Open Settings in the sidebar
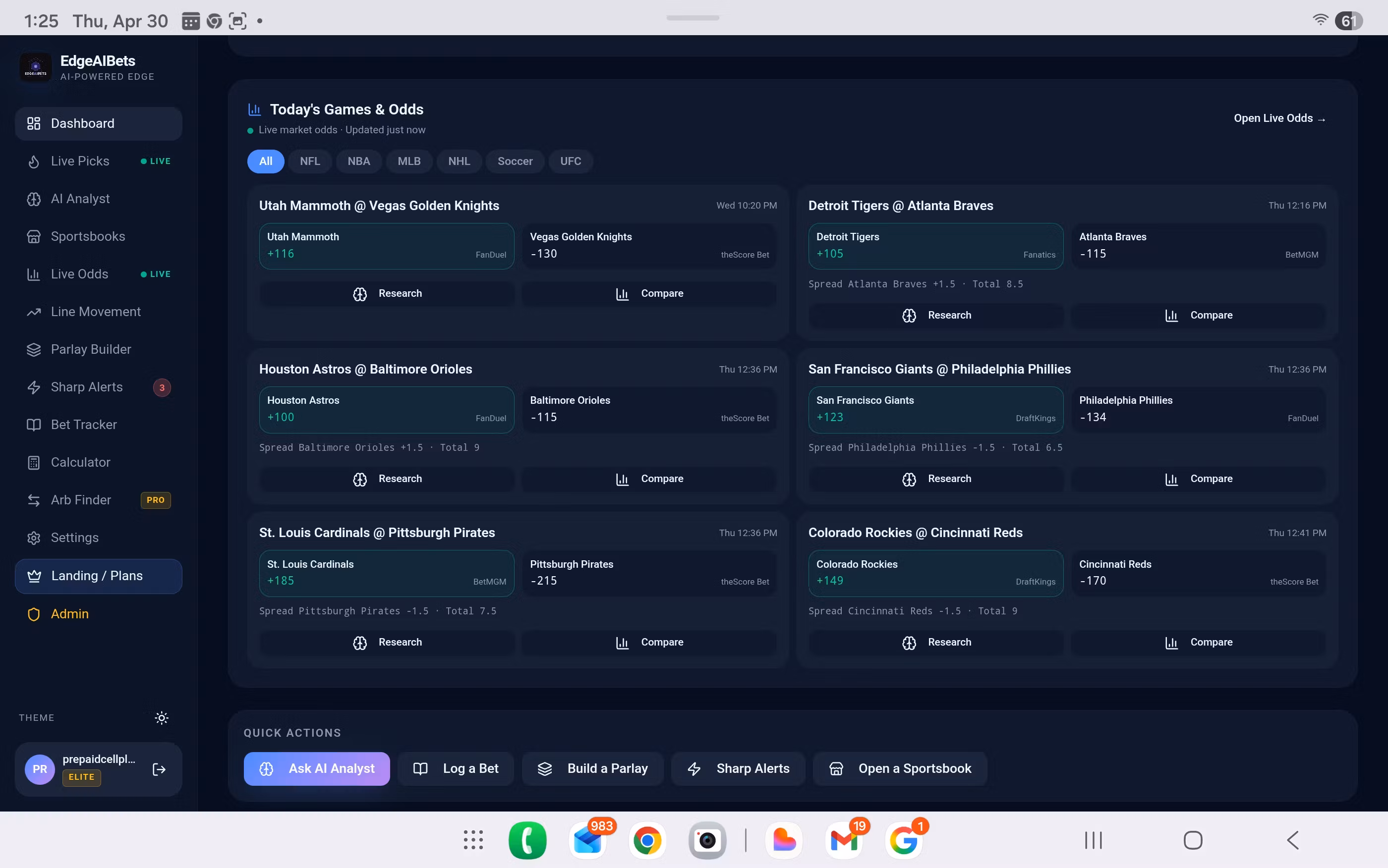The height and width of the screenshot is (868, 1388). point(98,538)
